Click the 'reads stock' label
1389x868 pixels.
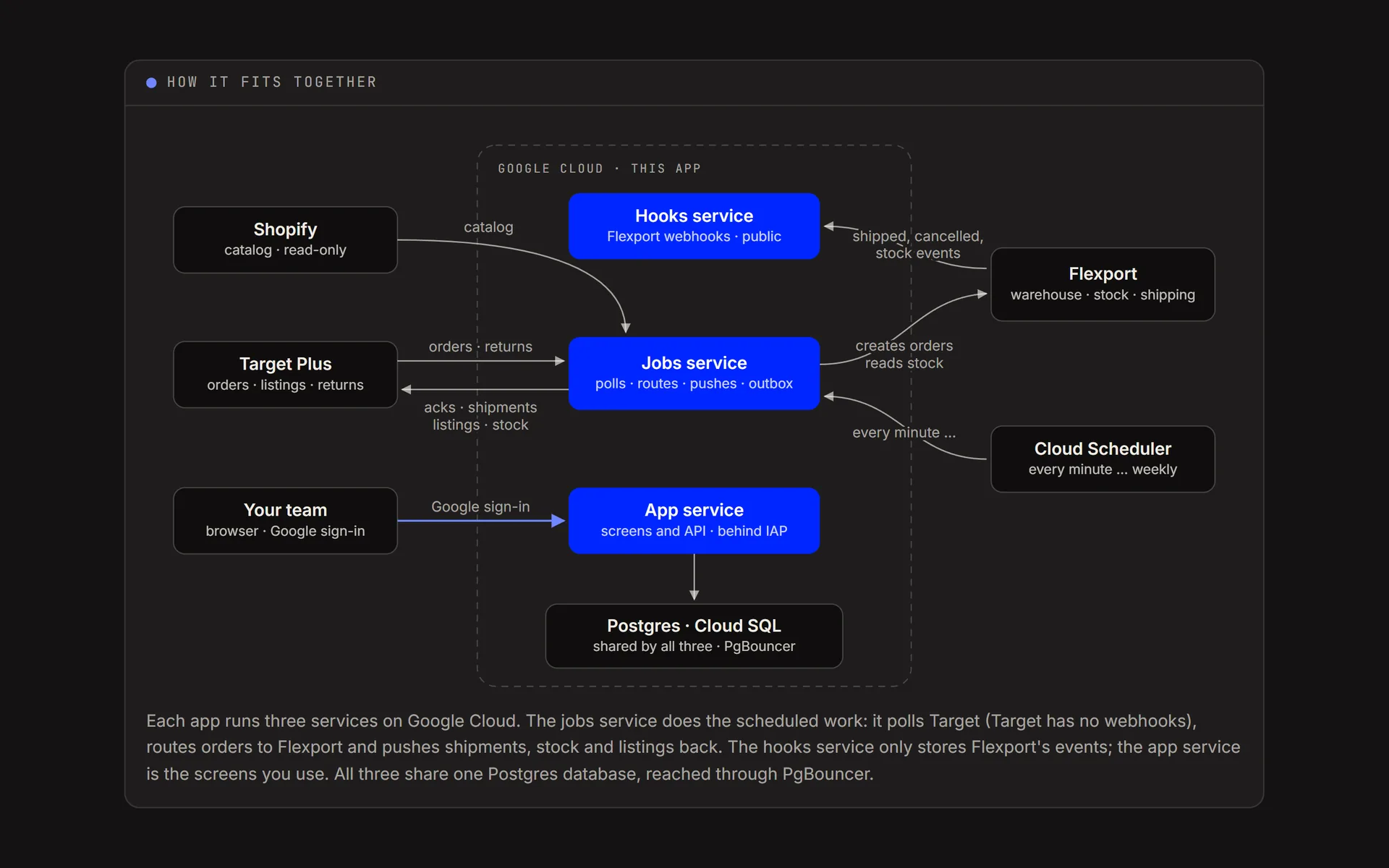pyautogui.click(x=904, y=363)
